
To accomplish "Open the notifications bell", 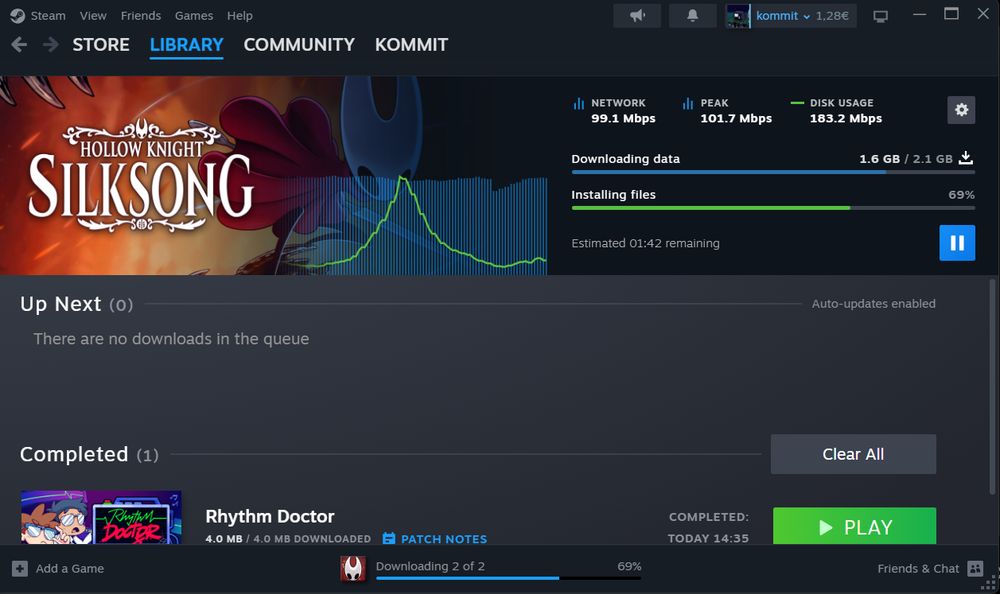I will 693,15.
